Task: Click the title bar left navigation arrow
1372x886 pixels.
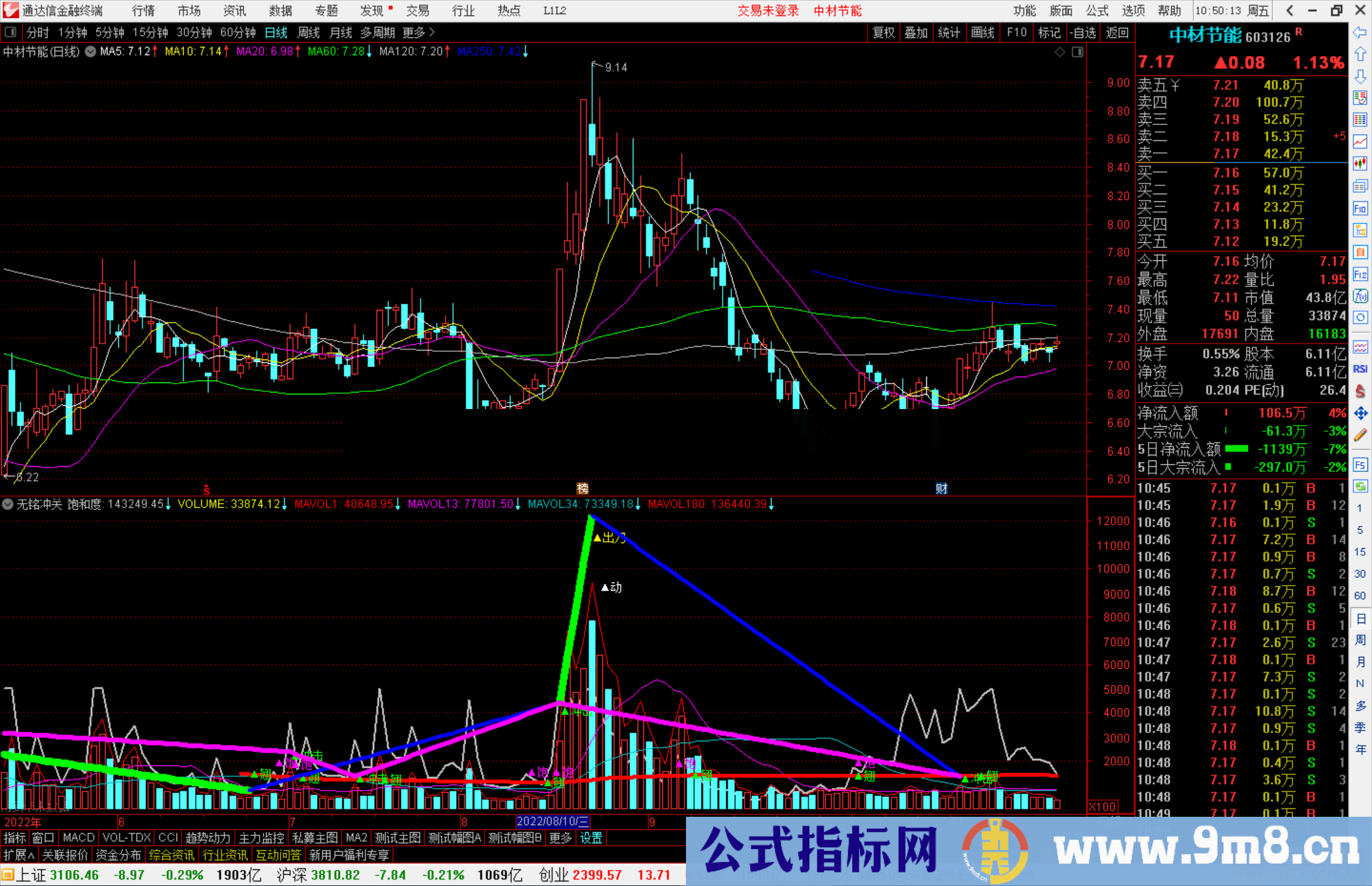Action: coord(1289,10)
